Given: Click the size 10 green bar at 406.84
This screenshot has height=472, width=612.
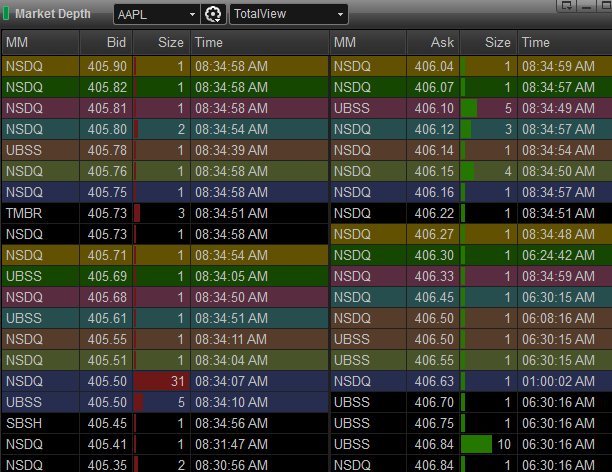Looking at the screenshot, I should (x=476, y=445).
